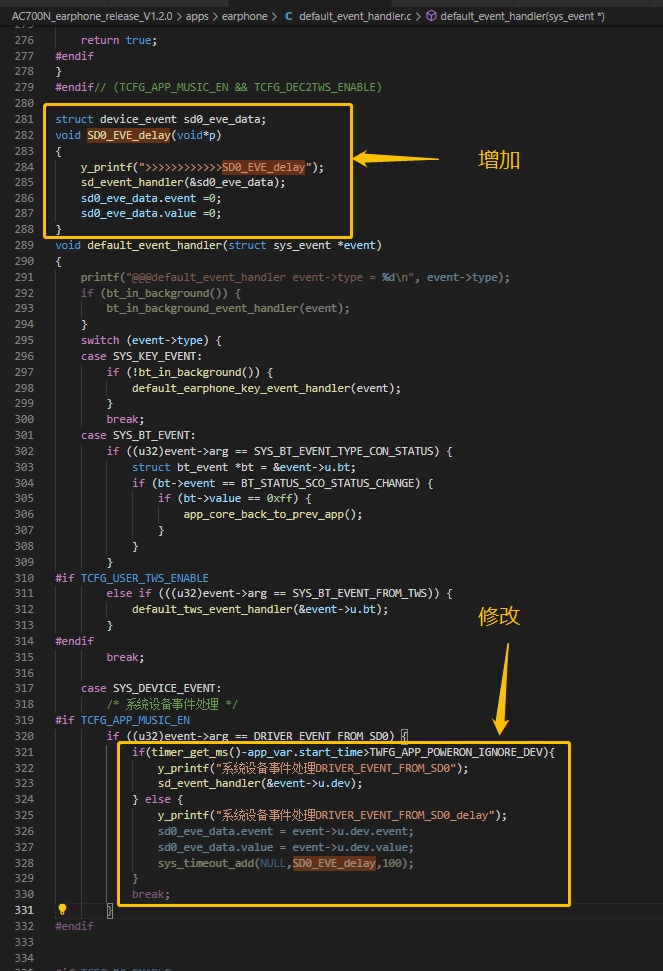This screenshot has width=663, height=971.
Task: Click 'sd0_eve_data.event =0;' on line 286
Action: (151, 198)
